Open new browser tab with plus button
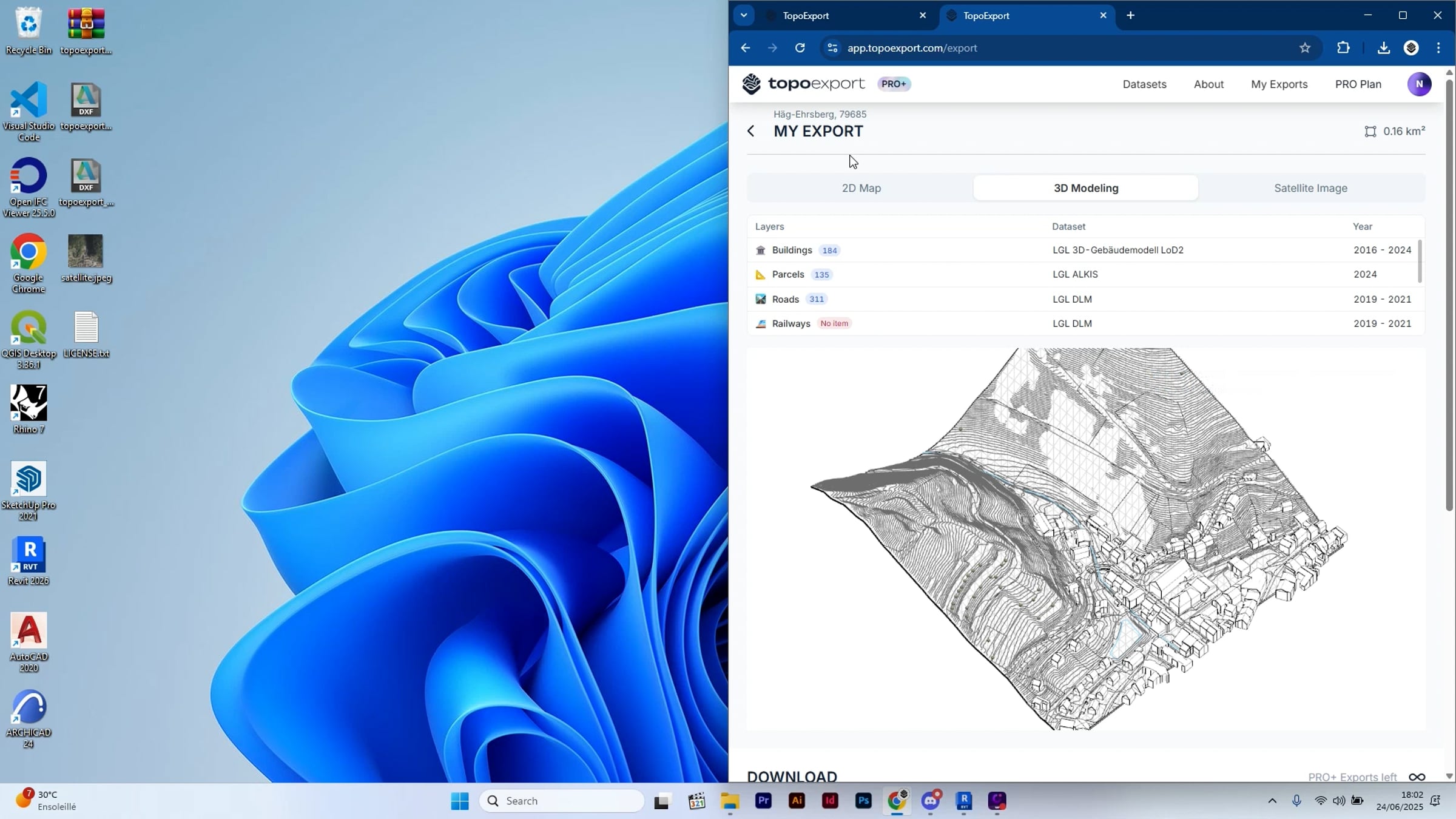Image resolution: width=1456 pixels, height=819 pixels. pos(1130,16)
